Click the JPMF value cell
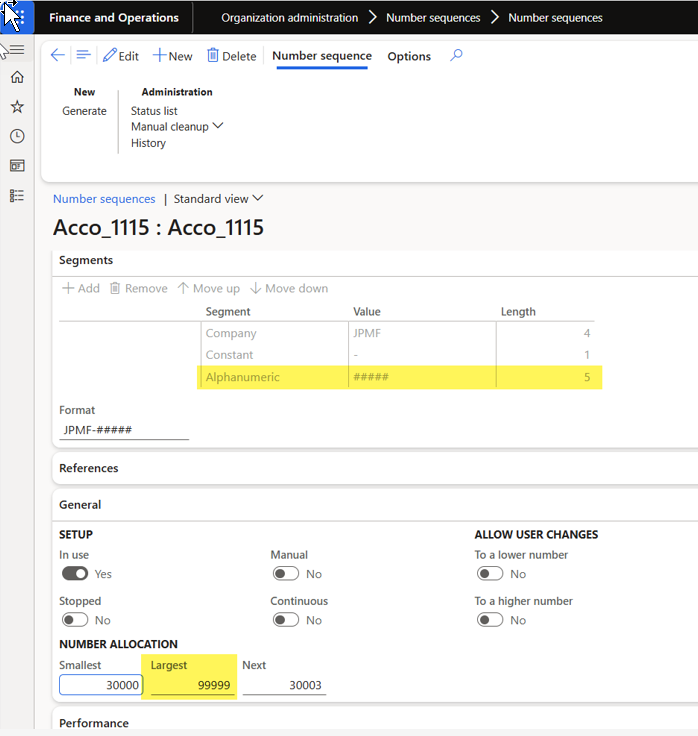The height and width of the screenshot is (736, 698). pyautogui.click(x=422, y=333)
